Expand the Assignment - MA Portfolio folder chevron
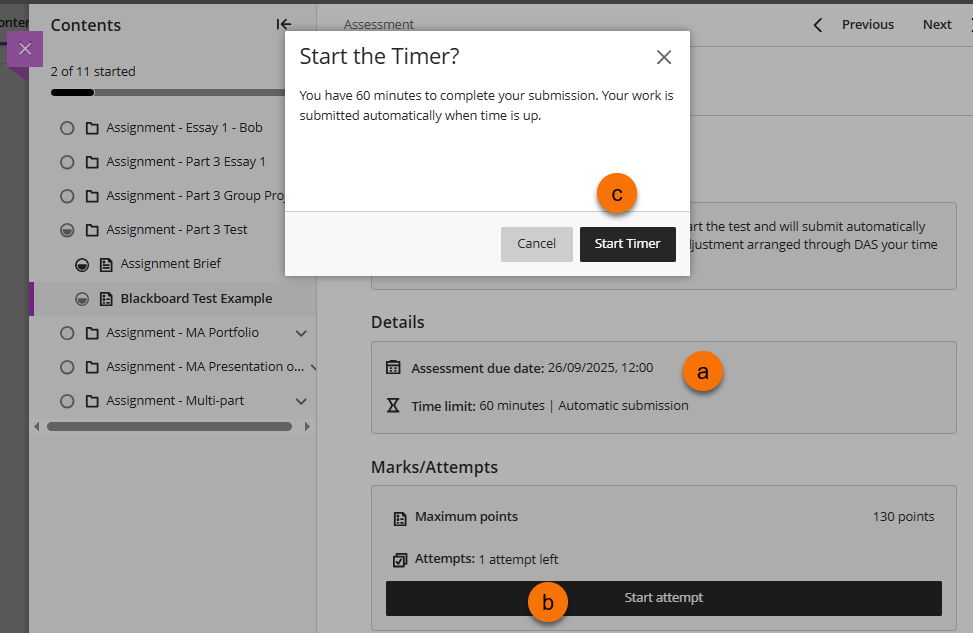Image resolution: width=973 pixels, height=633 pixels. pos(301,333)
